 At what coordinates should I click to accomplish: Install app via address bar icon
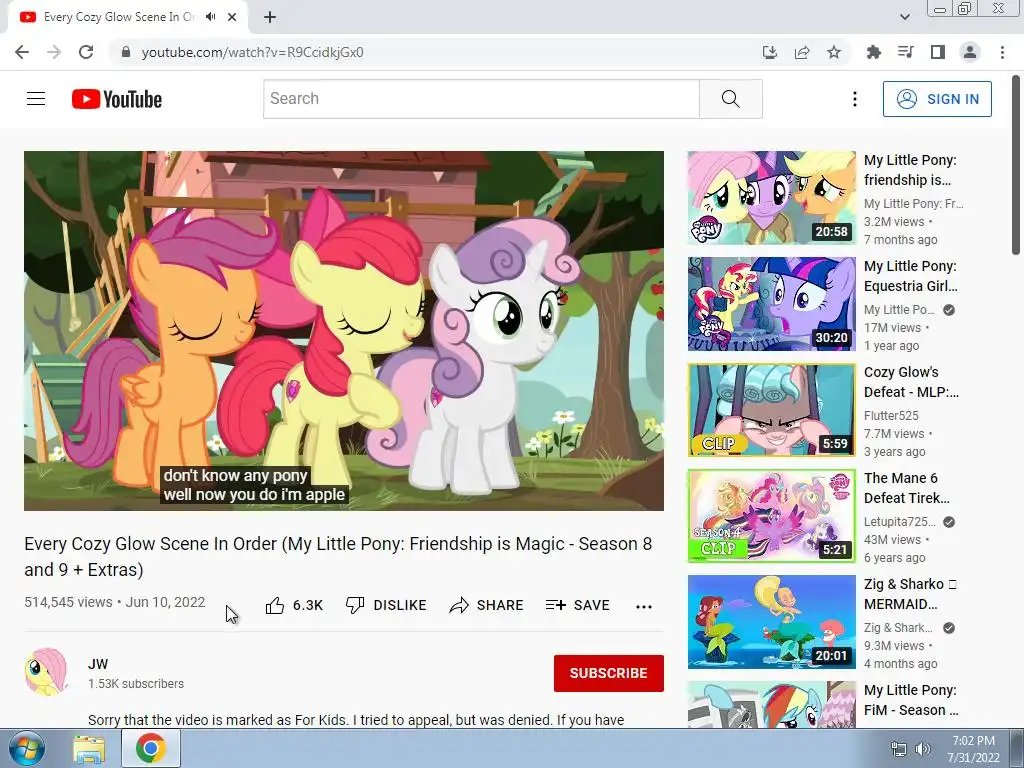(770, 52)
